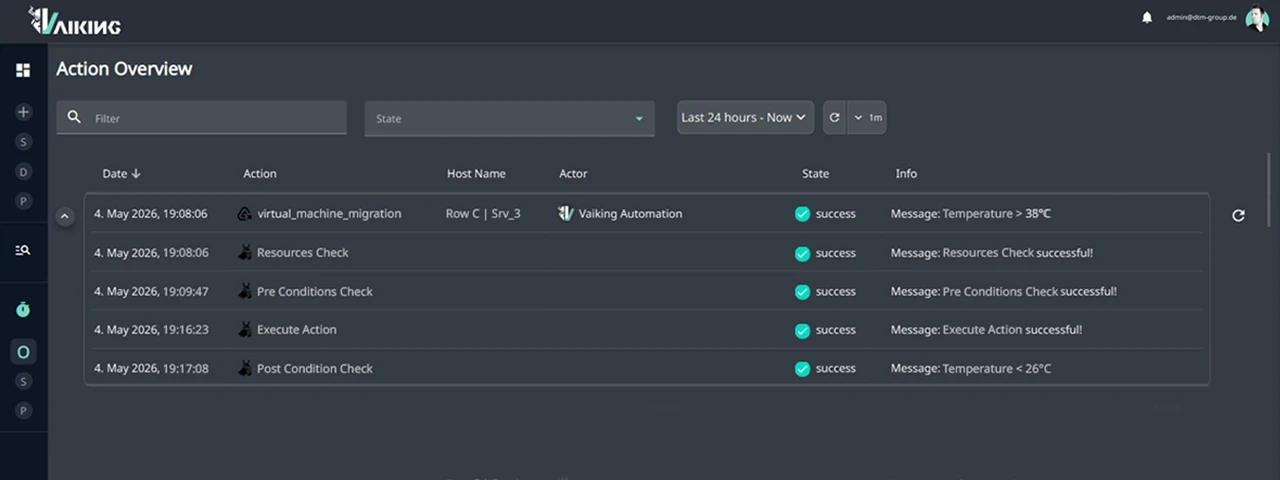Click the Resources Check action icon
This screenshot has width=1280, height=480.
click(244, 253)
